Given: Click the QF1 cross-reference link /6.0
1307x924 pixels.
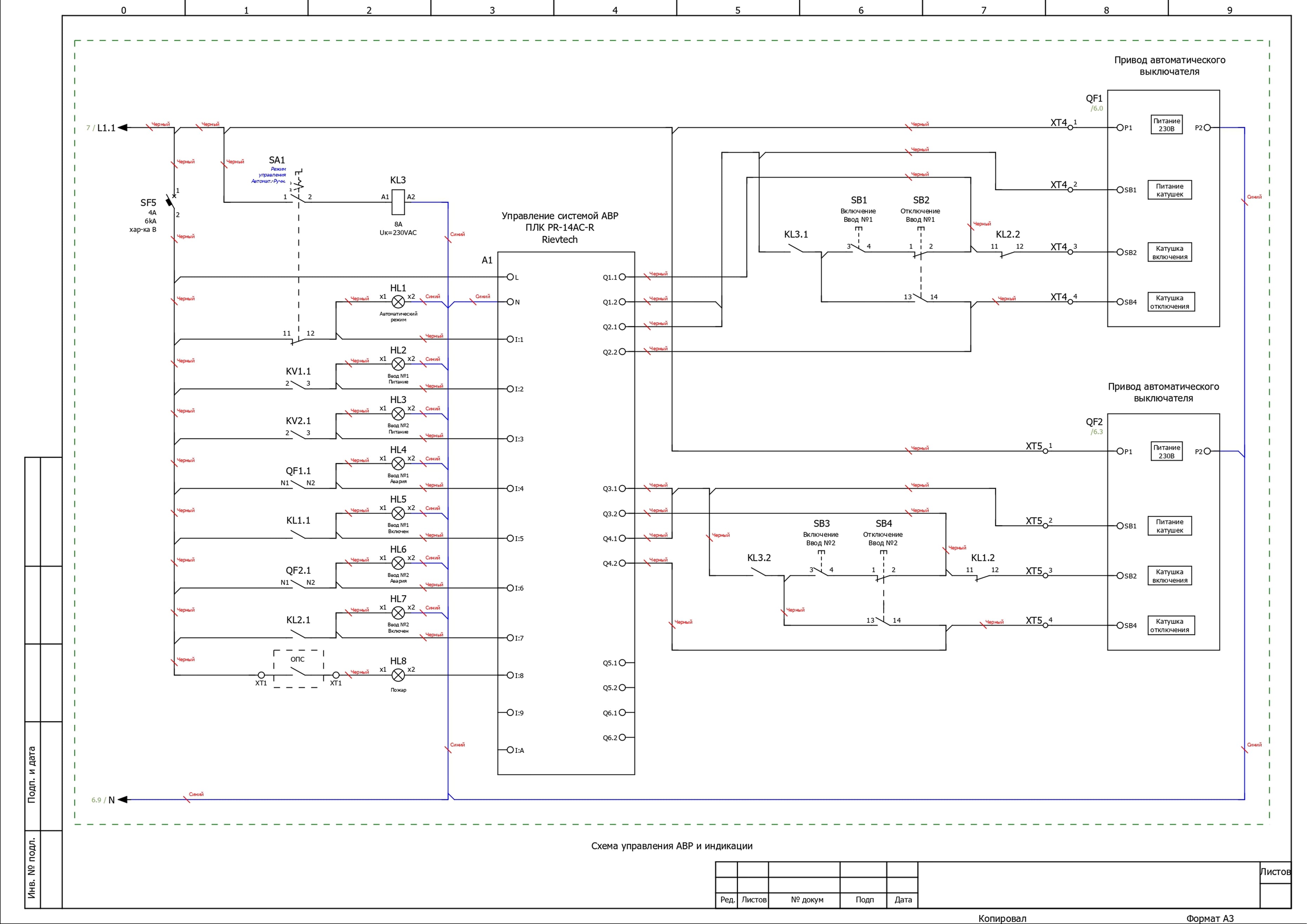Looking at the screenshot, I should point(1096,108).
